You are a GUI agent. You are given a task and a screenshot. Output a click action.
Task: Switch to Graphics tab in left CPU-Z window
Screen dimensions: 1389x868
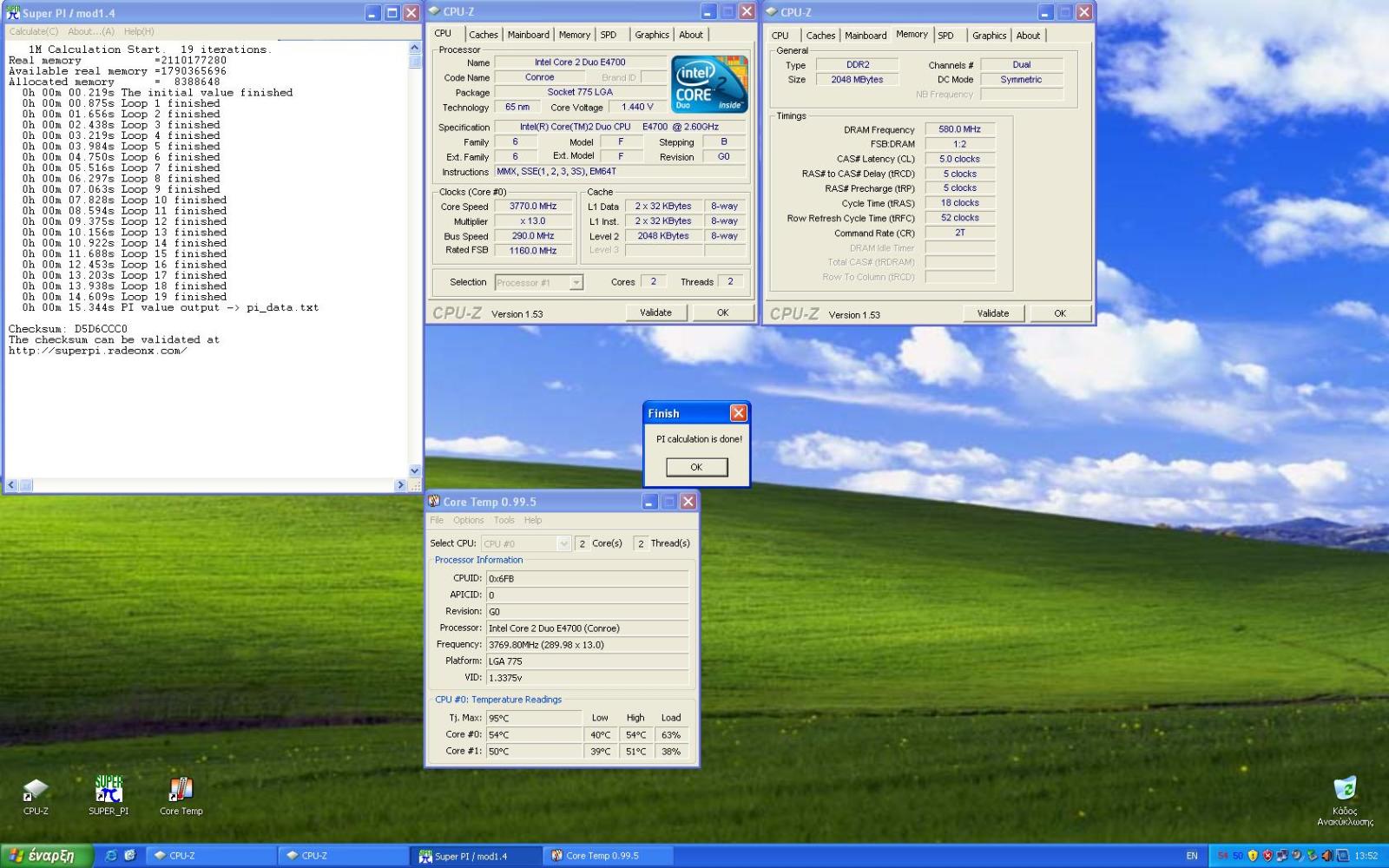point(652,35)
